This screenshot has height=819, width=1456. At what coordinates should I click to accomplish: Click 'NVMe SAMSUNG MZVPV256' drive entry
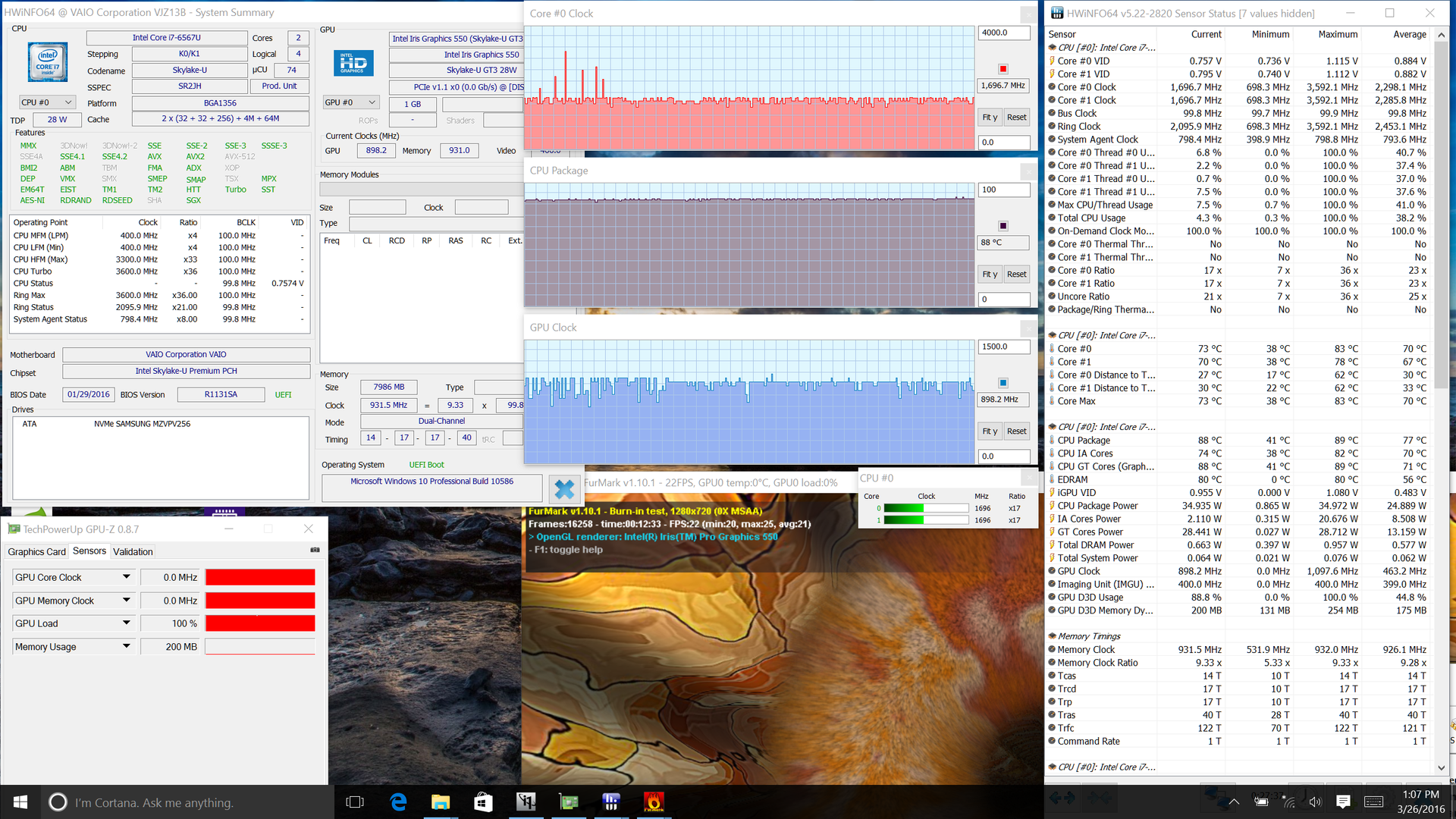click(142, 424)
